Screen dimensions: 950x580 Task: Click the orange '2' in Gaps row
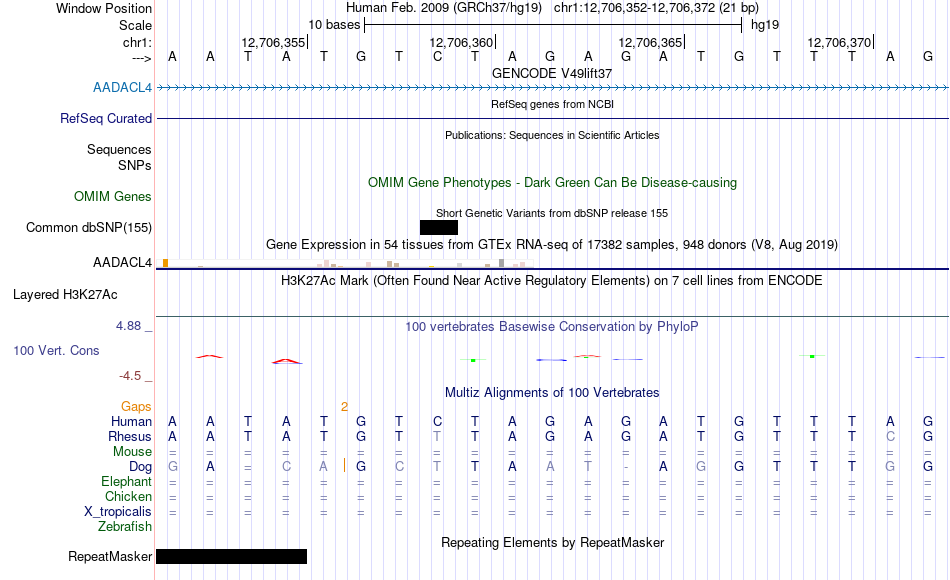point(344,407)
